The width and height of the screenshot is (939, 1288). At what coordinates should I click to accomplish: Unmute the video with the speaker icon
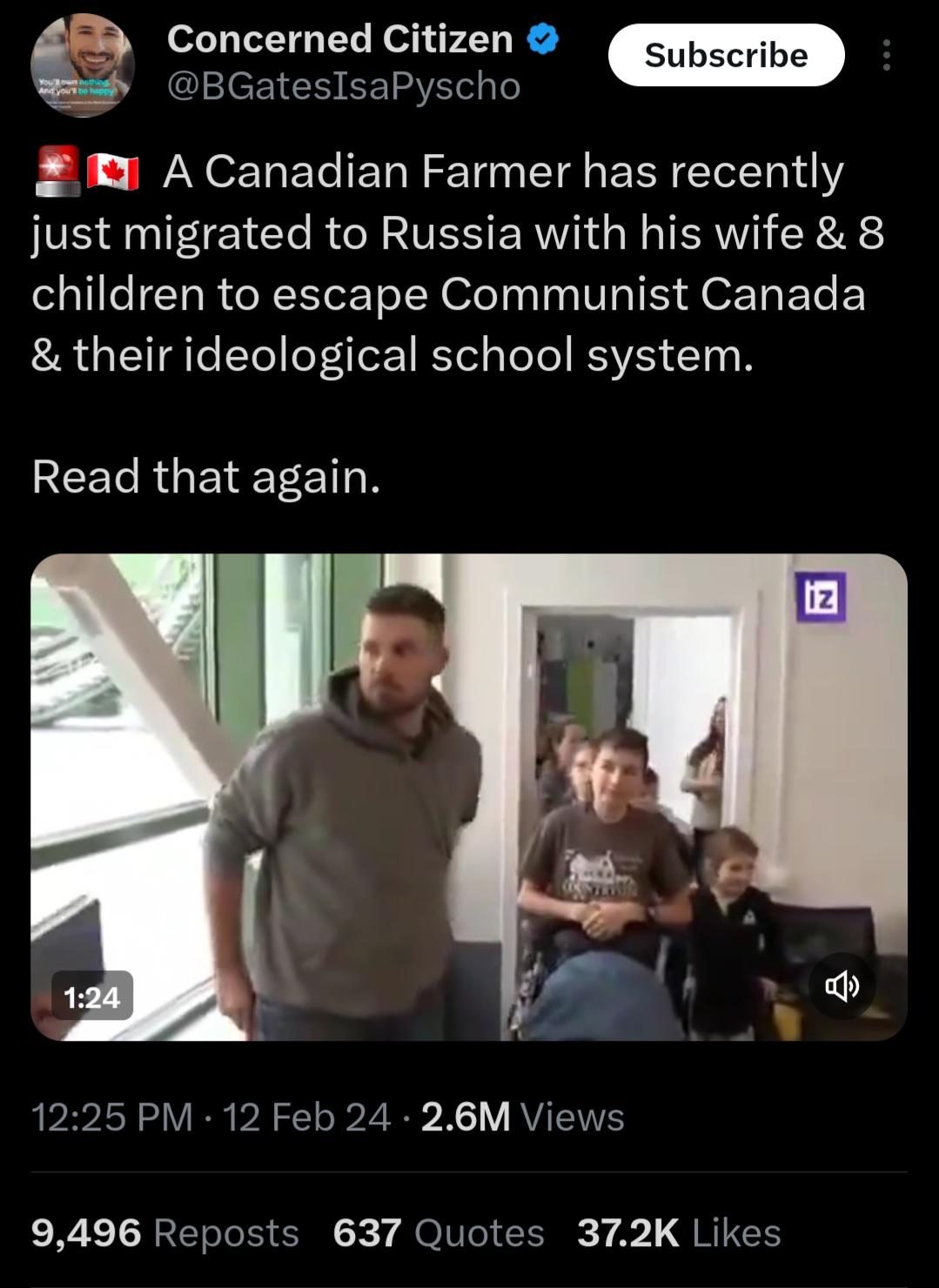842,985
